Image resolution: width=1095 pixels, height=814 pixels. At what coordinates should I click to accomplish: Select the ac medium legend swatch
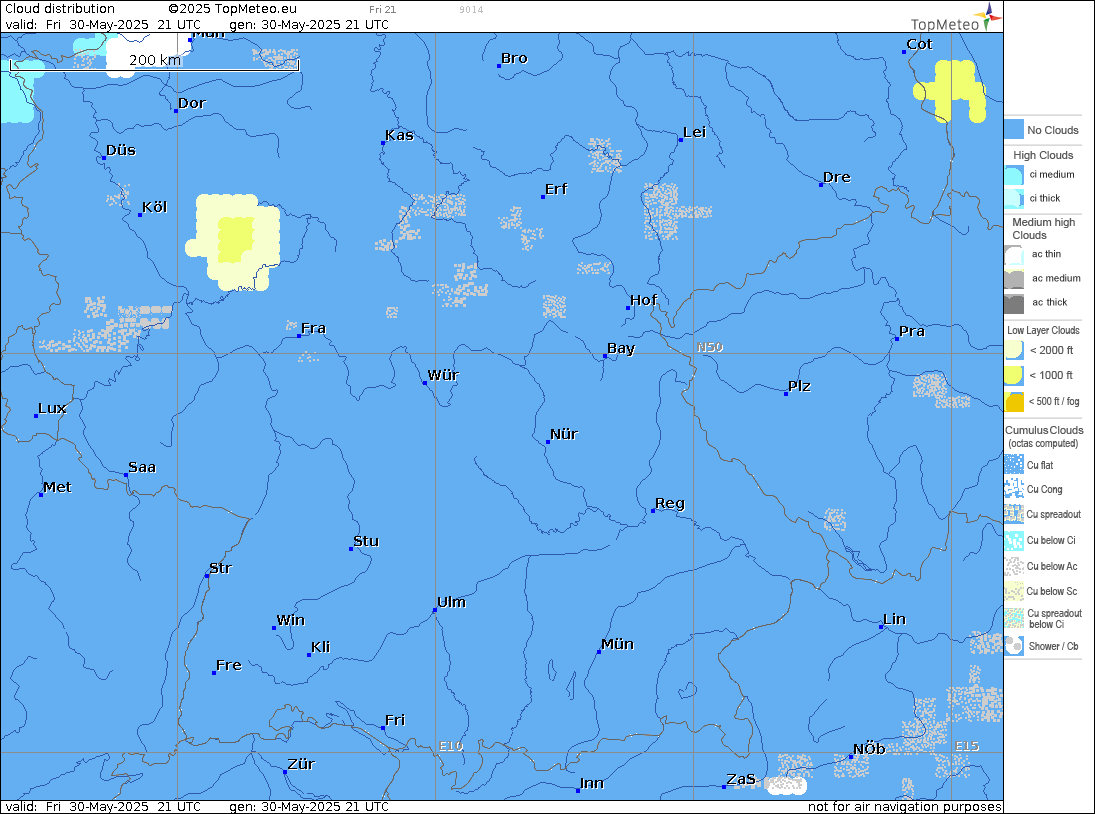1014,279
